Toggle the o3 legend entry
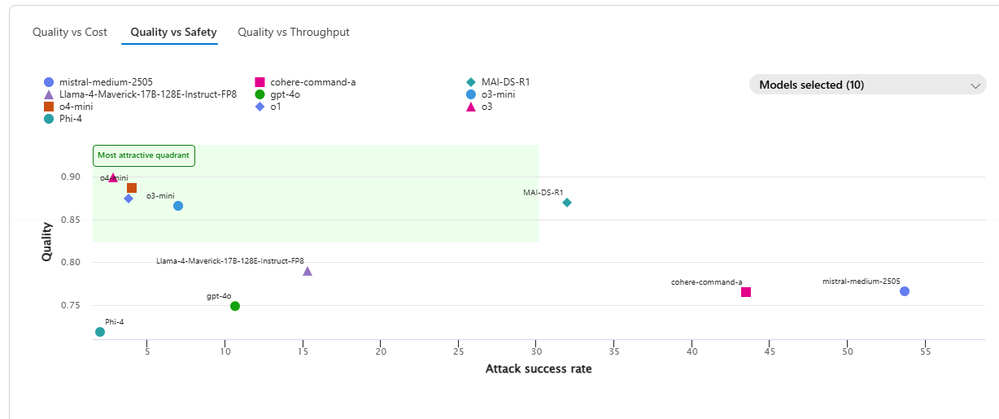This screenshot has height=419, width=999. [x=479, y=106]
